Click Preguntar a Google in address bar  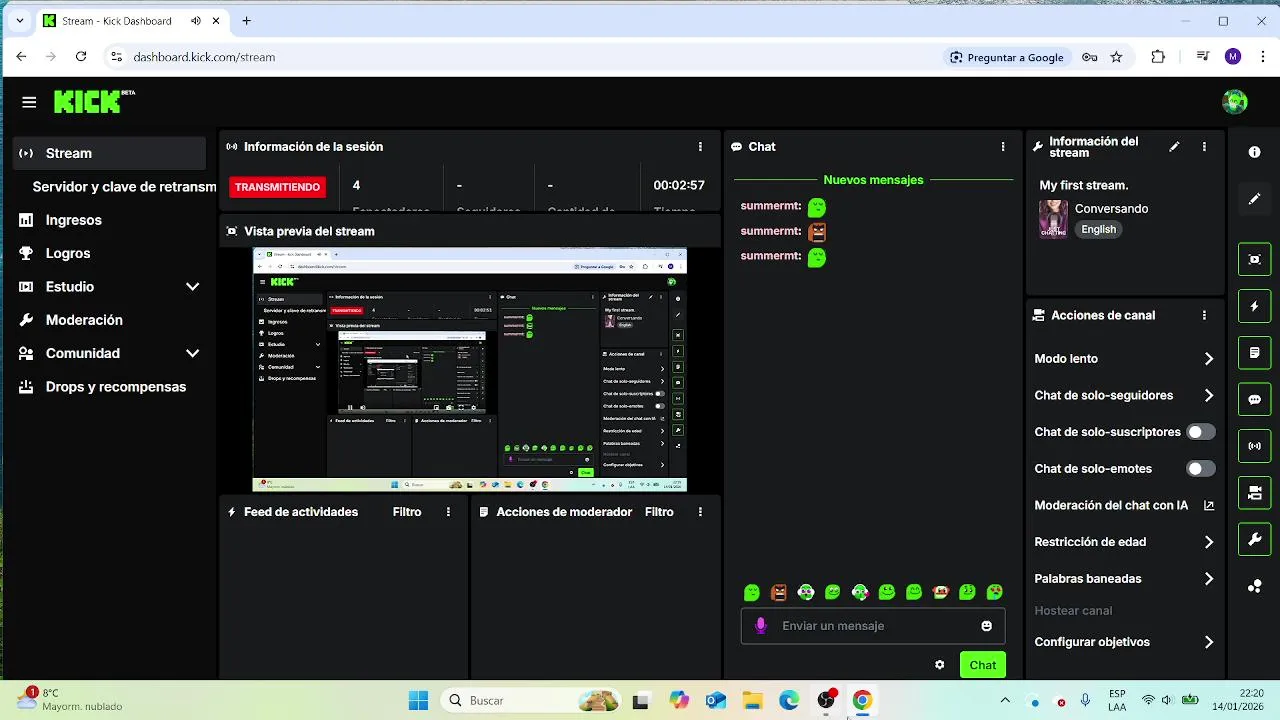[x=1006, y=57]
